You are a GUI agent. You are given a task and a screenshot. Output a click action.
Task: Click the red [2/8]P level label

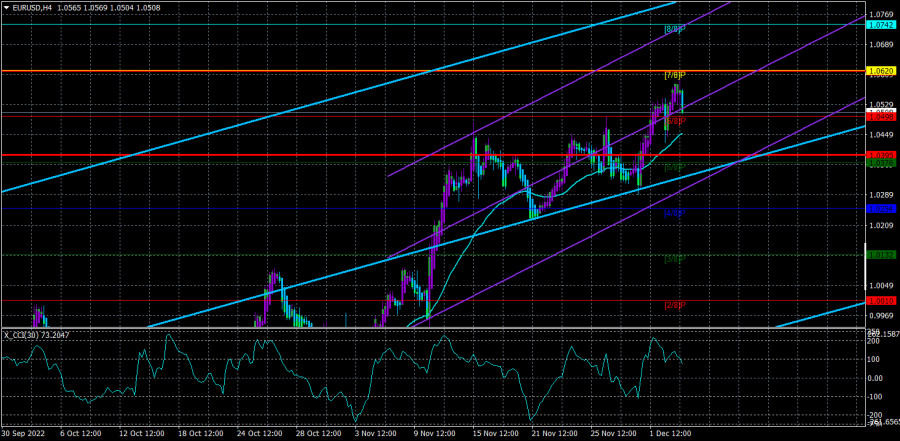[x=674, y=305]
